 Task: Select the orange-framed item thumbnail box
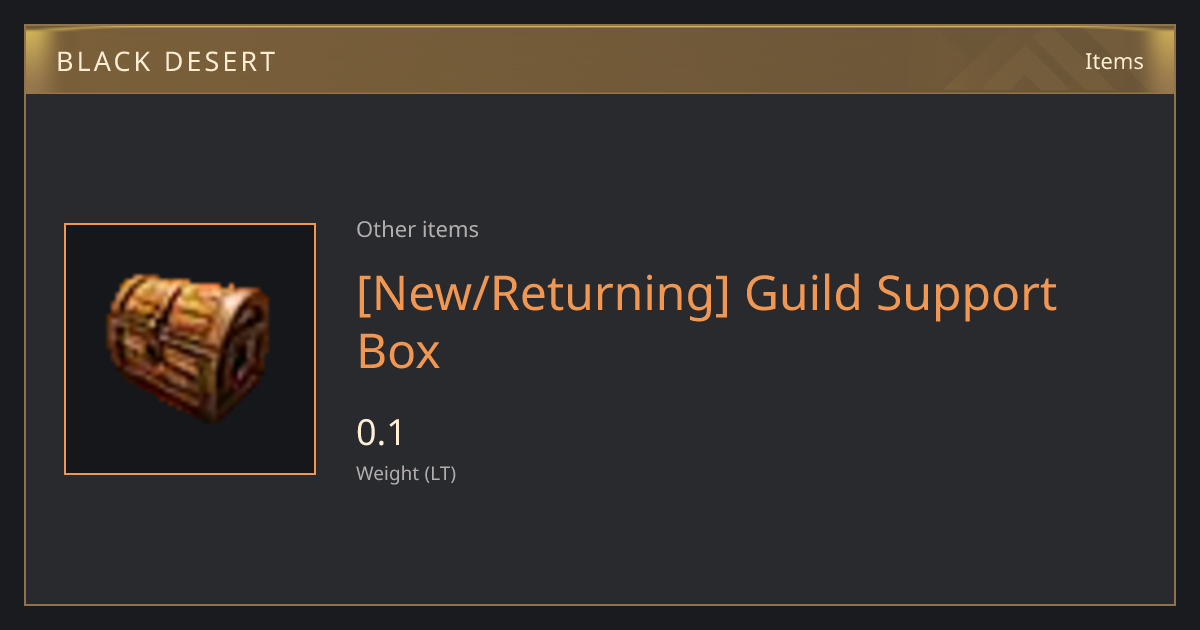[190, 349]
